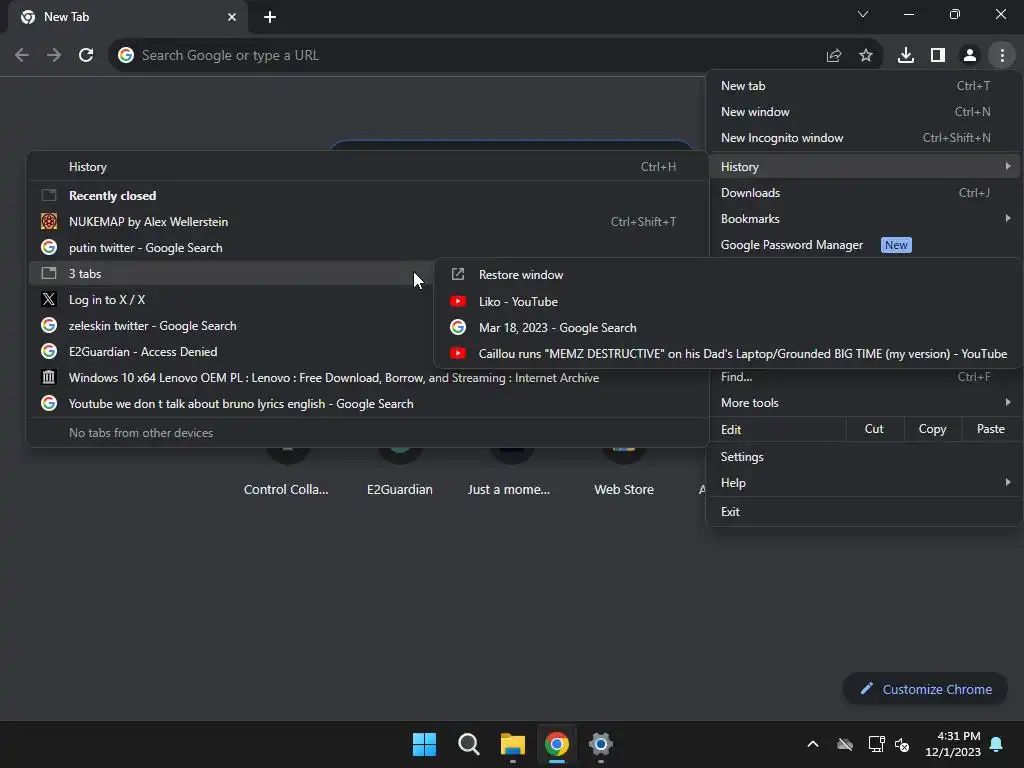The width and height of the screenshot is (1024, 768).
Task: Reopen zeleskin twitter Google Search
Action: click(232, 326)
